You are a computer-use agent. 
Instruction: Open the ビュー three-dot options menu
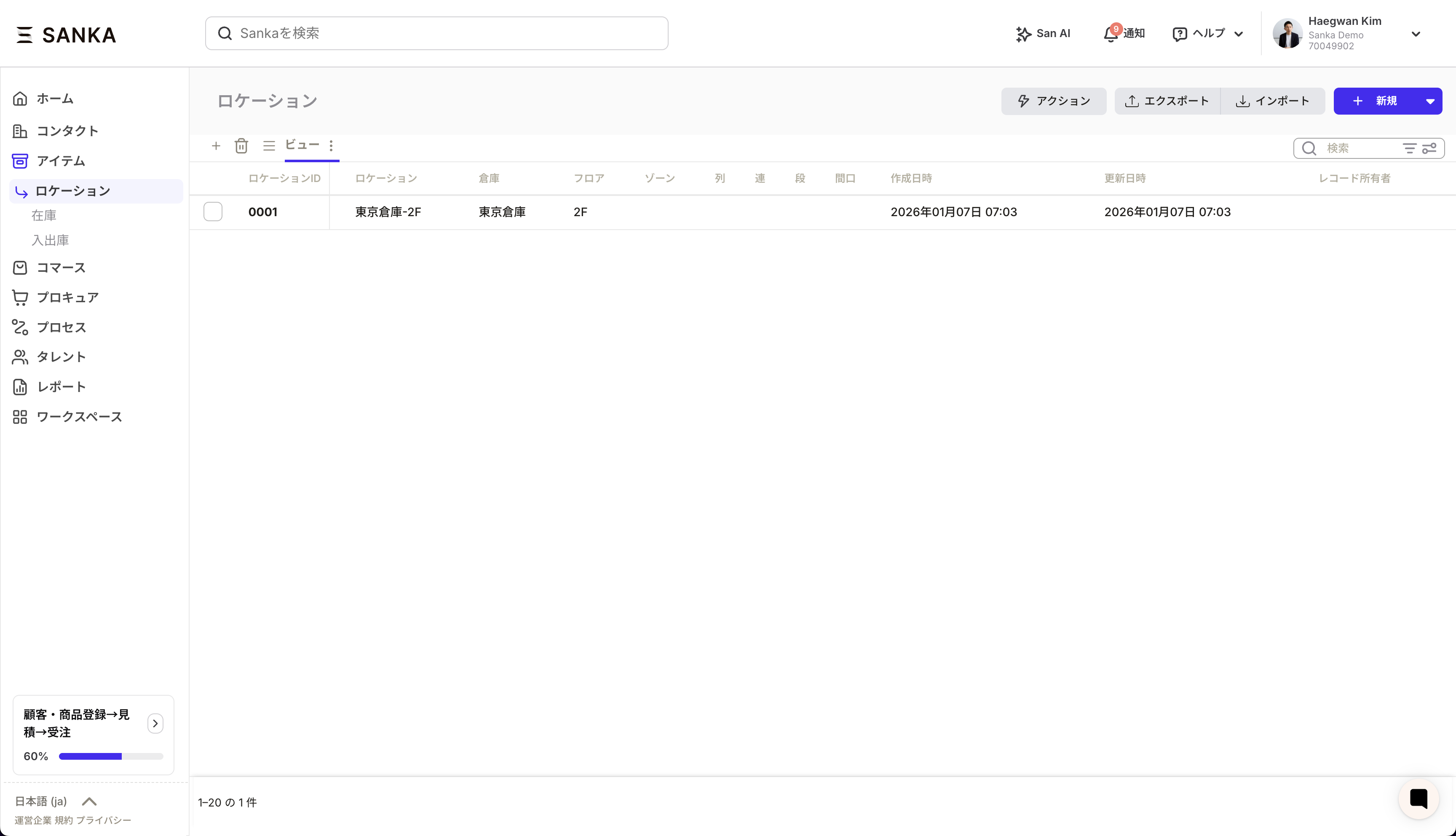point(331,145)
